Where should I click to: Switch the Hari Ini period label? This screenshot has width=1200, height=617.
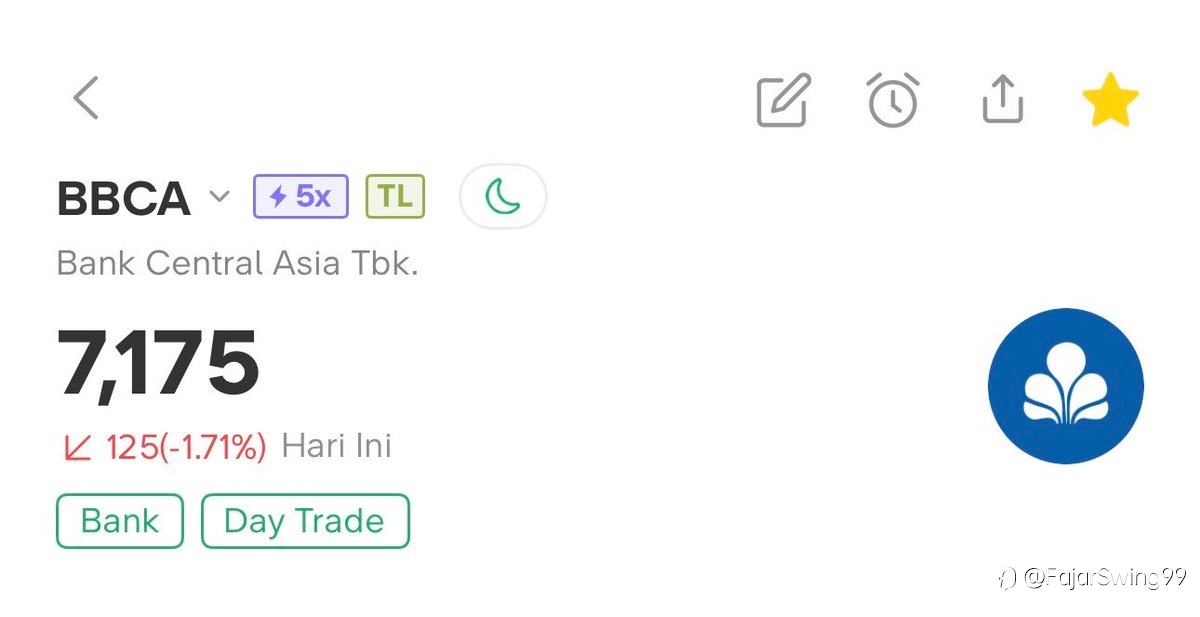tap(337, 446)
